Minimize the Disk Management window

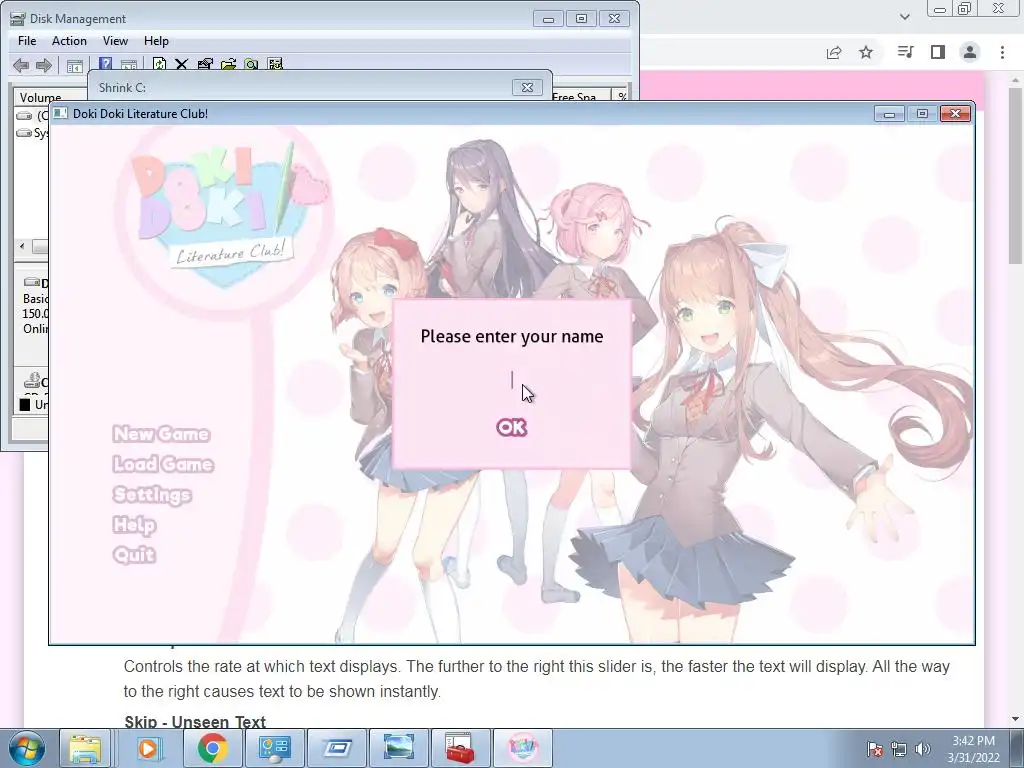point(548,19)
